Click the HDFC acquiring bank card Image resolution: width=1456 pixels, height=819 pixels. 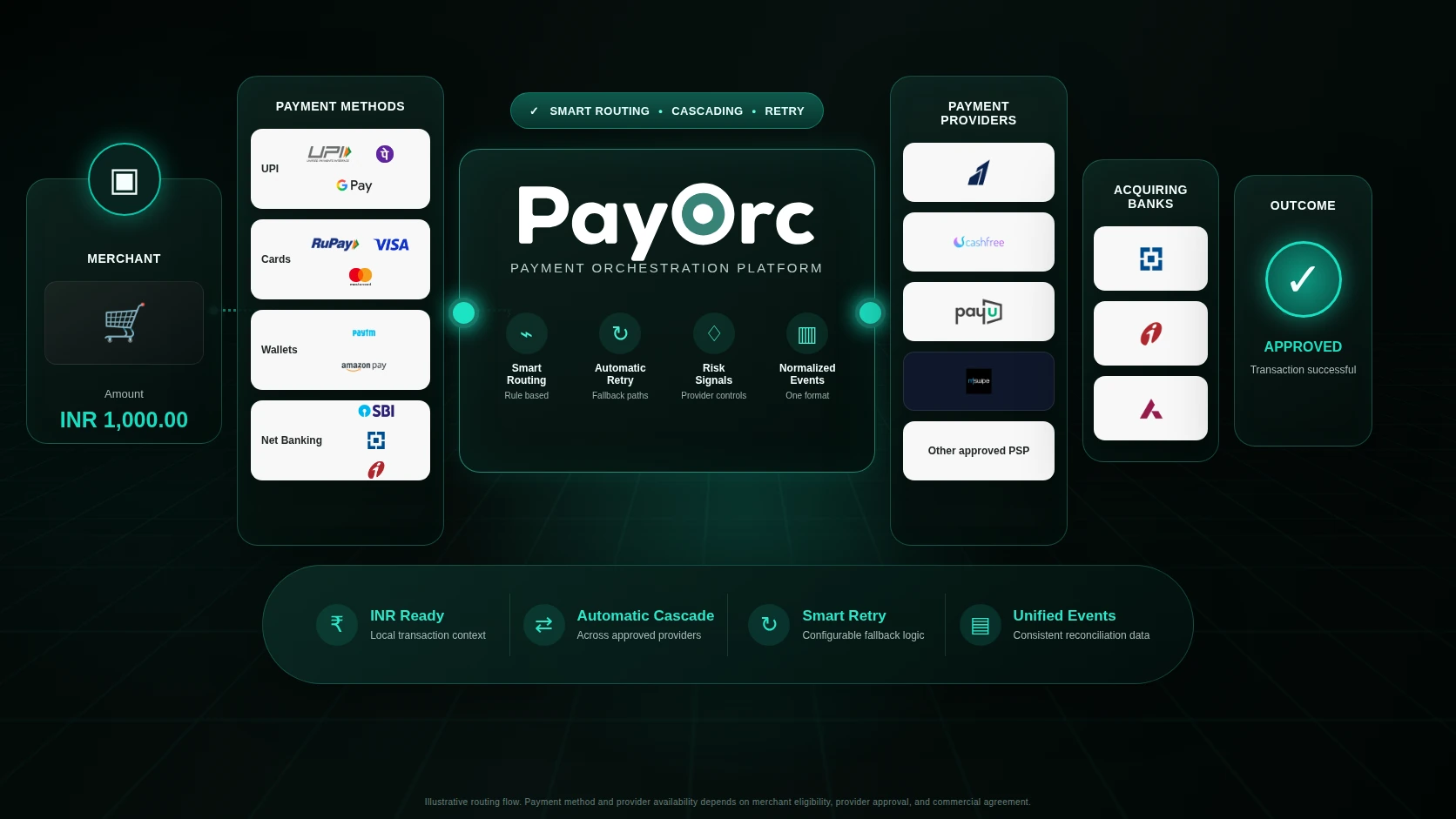click(x=1150, y=258)
